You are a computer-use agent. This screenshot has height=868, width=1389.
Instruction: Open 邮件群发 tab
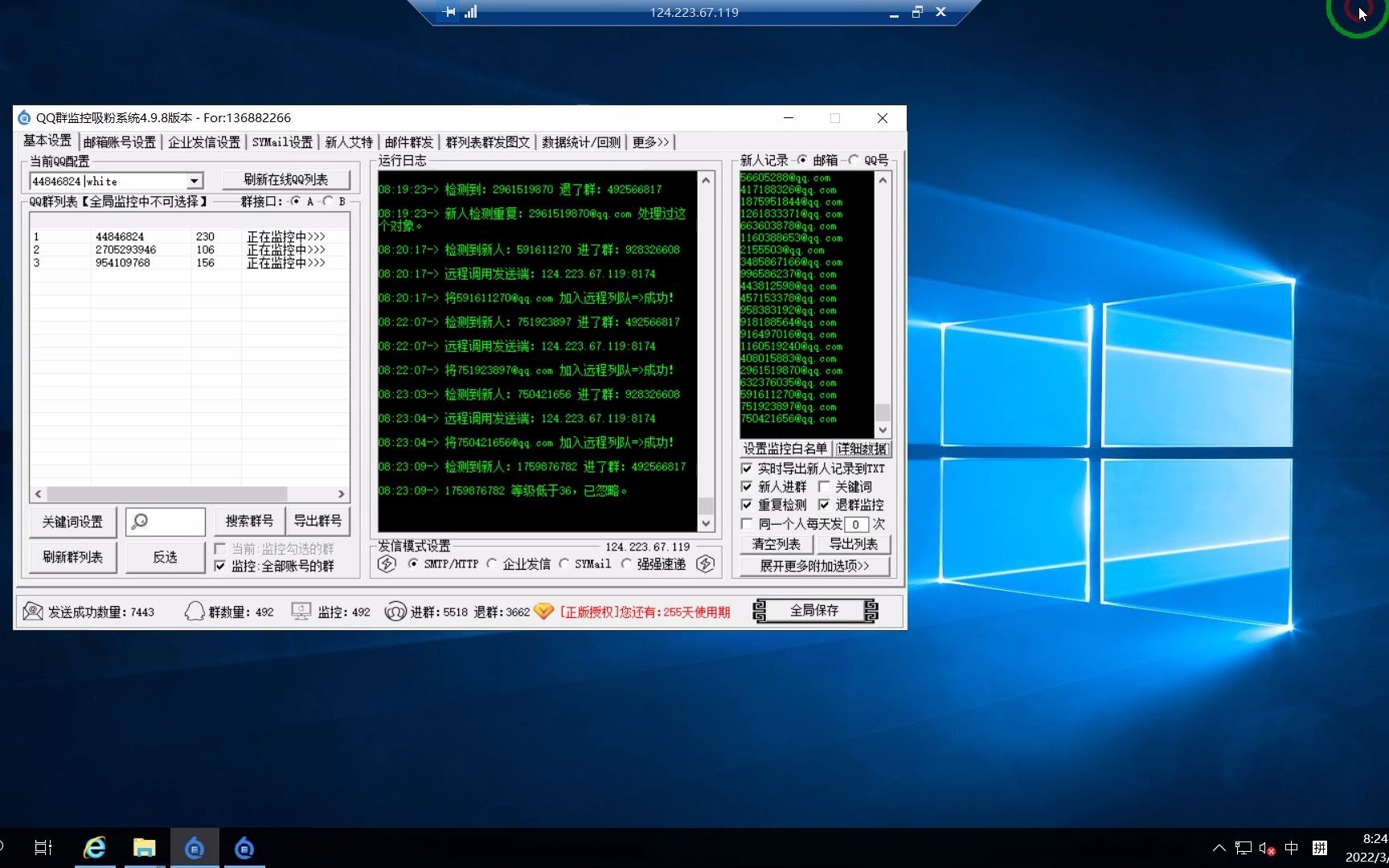(x=408, y=142)
